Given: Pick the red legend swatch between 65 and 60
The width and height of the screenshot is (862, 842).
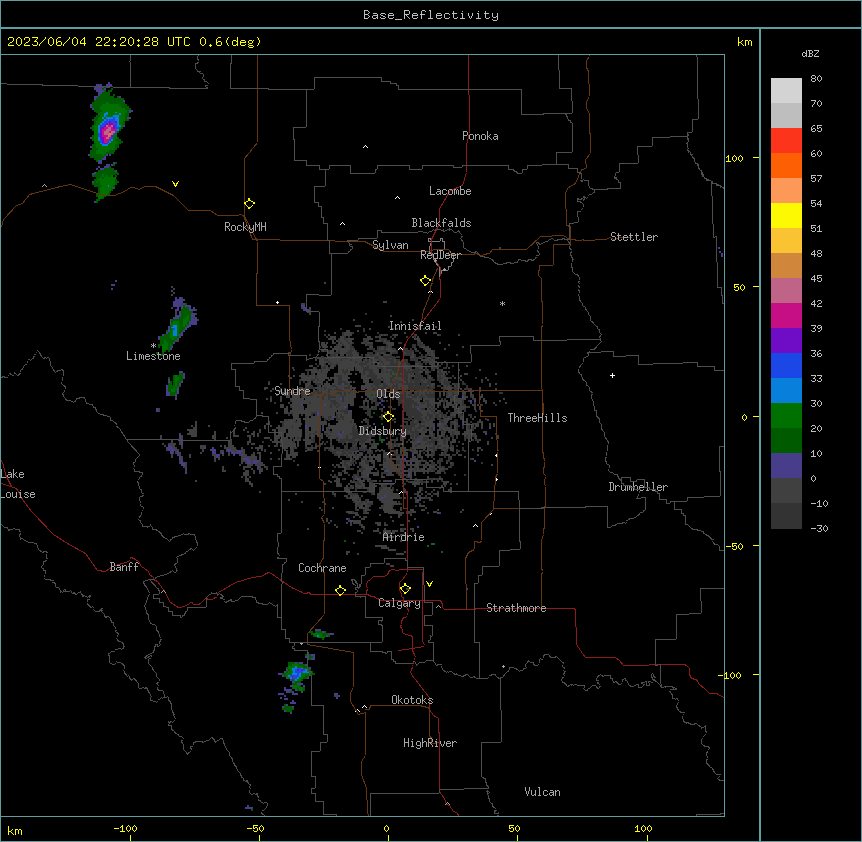Looking at the screenshot, I should [786, 141].
